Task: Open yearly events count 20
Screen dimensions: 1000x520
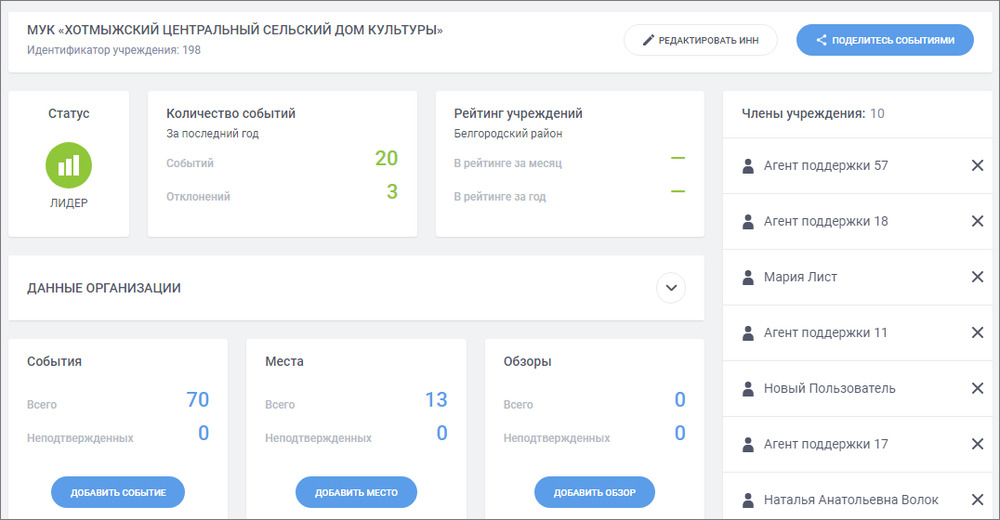Action: [386, 158]
